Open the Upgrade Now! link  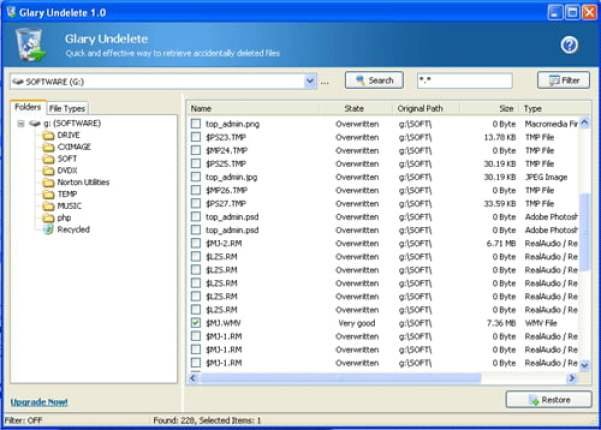pos(39,402)
